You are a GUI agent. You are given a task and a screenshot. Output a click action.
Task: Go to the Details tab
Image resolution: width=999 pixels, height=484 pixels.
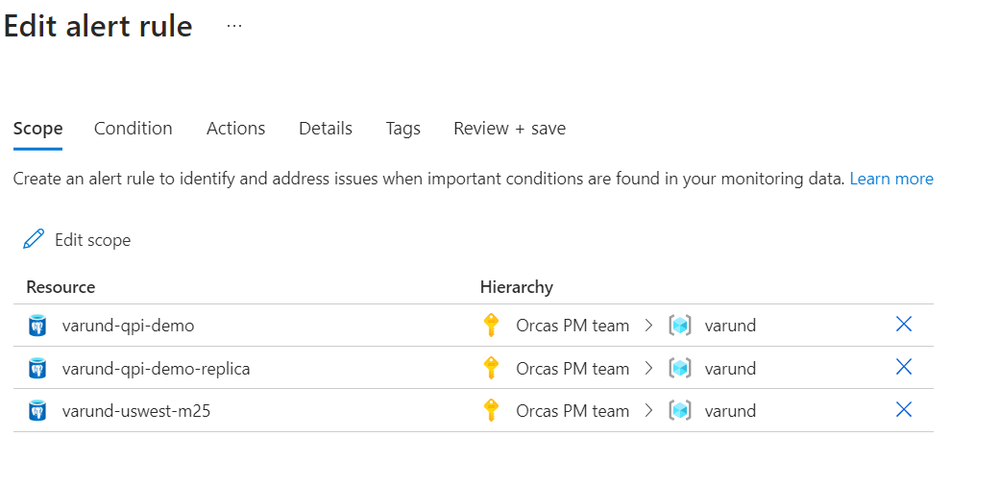[325, 128]
